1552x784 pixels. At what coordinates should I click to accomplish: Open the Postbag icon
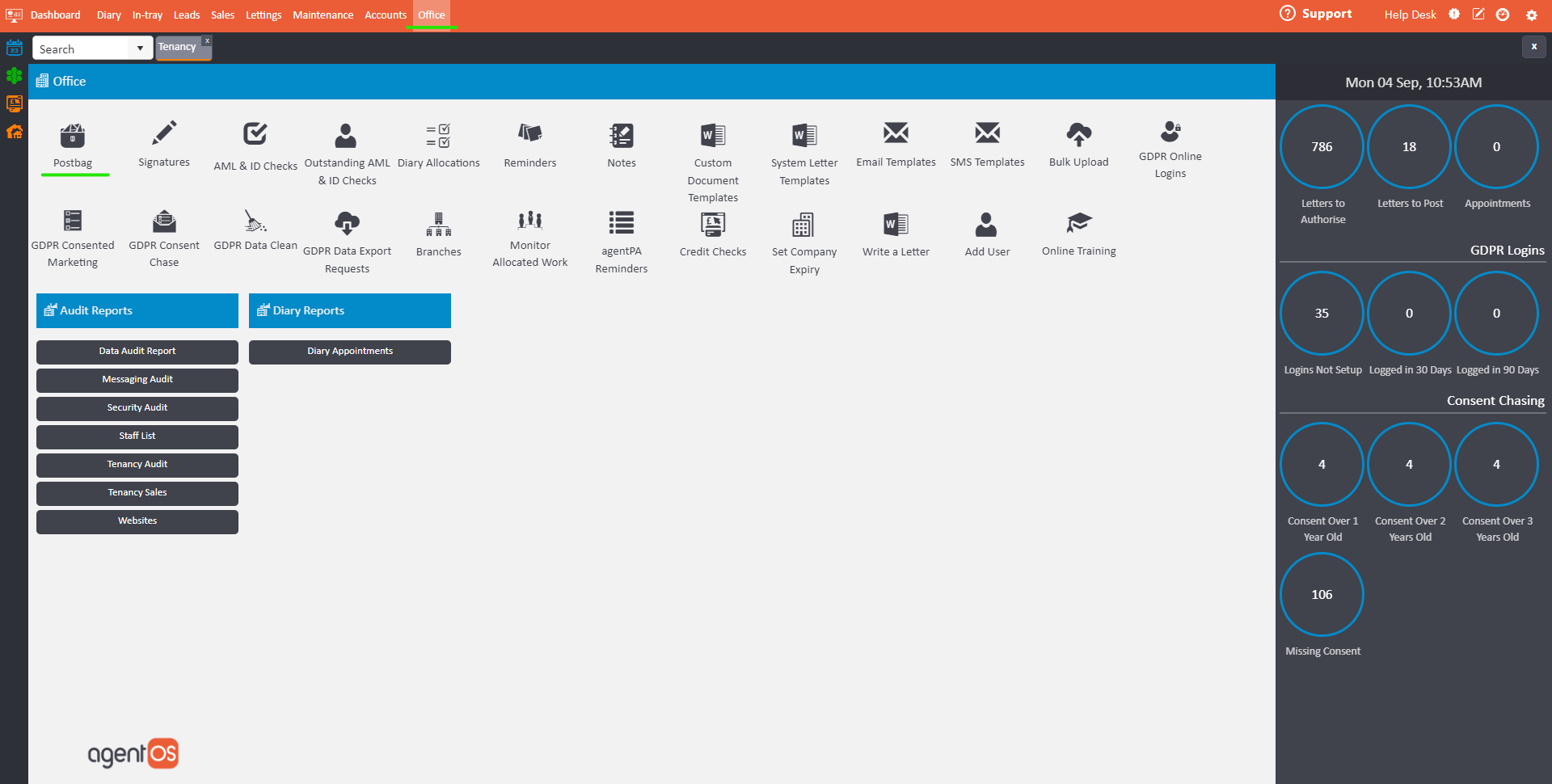72,136
